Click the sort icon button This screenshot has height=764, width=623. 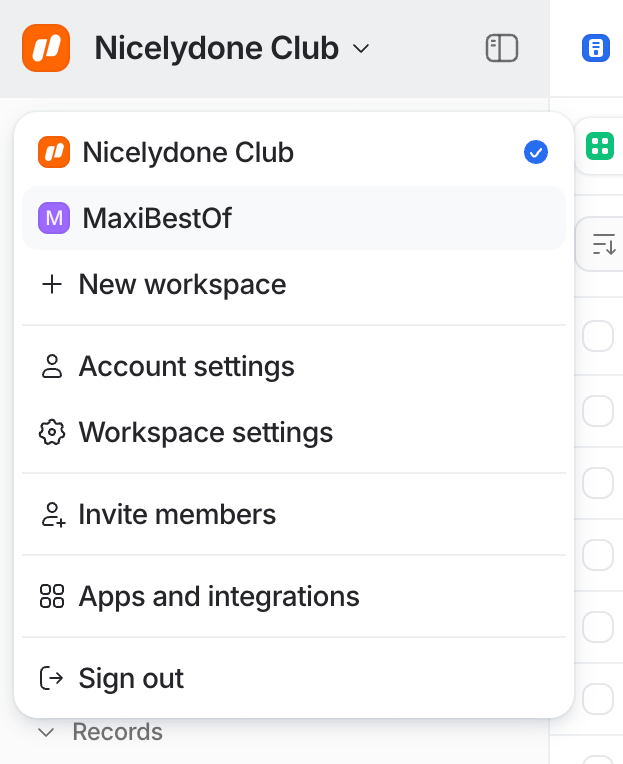click(603, 244)
